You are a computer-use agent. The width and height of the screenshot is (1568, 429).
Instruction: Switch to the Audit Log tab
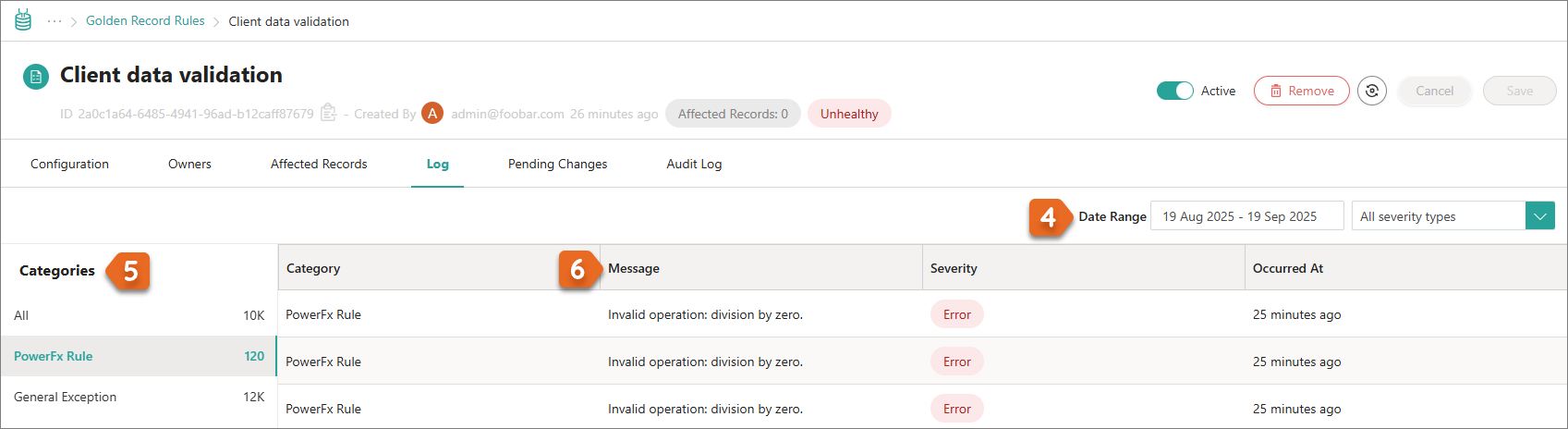(x=694, y=164)
